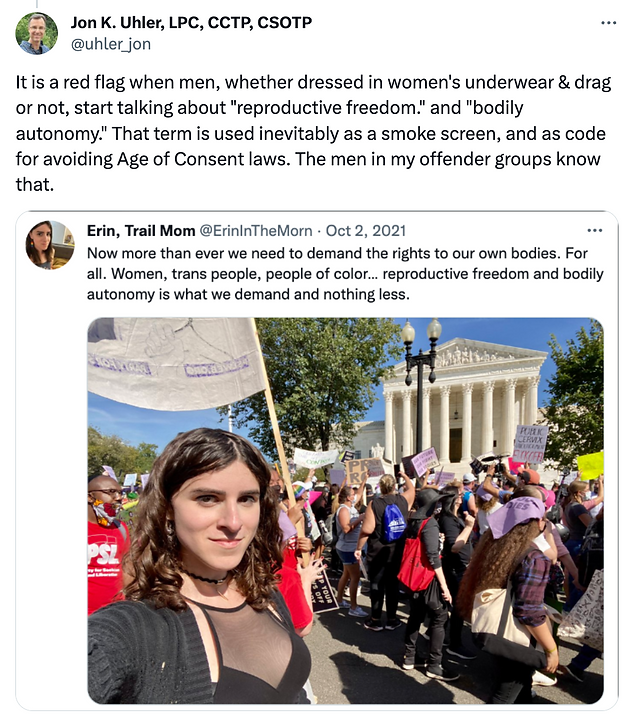The height and width of the screenshot is (722, 629).
Task: Click Erin's round profile picture
Action: click(49, 245)
